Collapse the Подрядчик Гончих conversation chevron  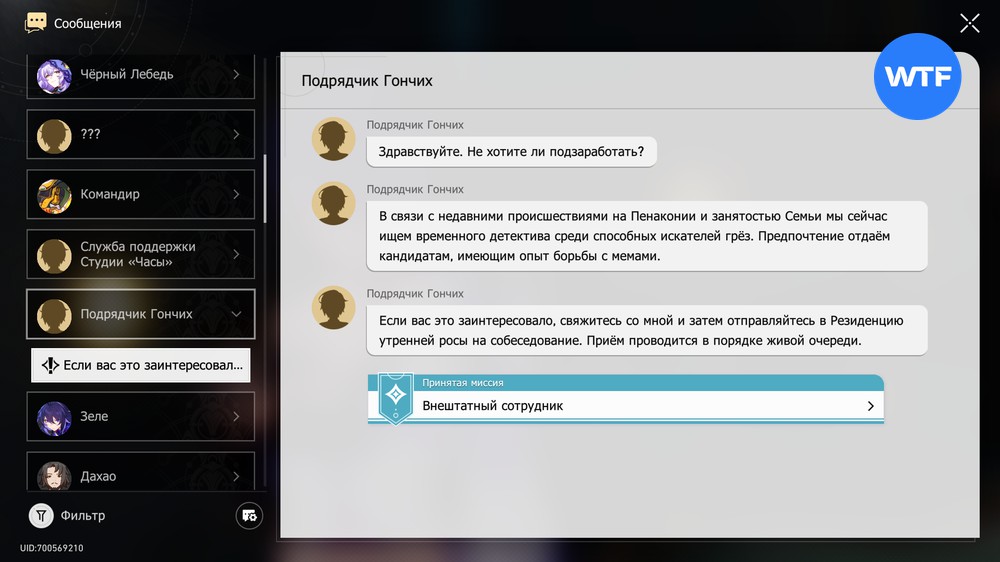click(236, 314)
